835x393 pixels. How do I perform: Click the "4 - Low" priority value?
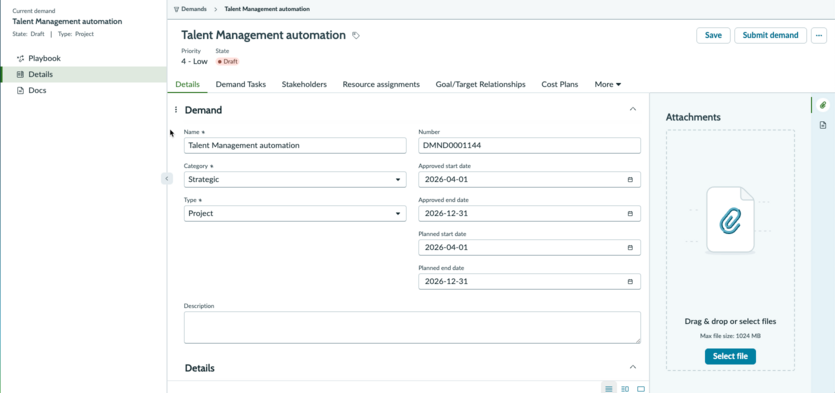[x=194, y=61]
